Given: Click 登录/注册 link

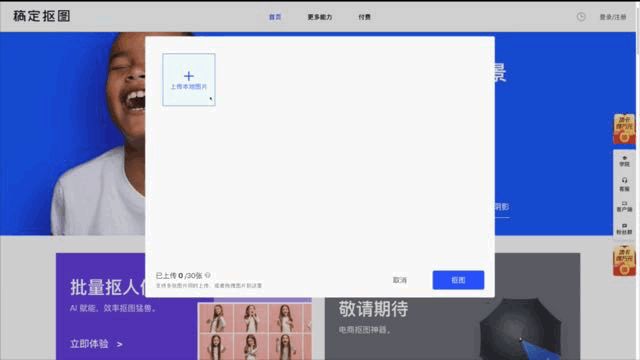Looking at the screenshot, I should 613,17.
